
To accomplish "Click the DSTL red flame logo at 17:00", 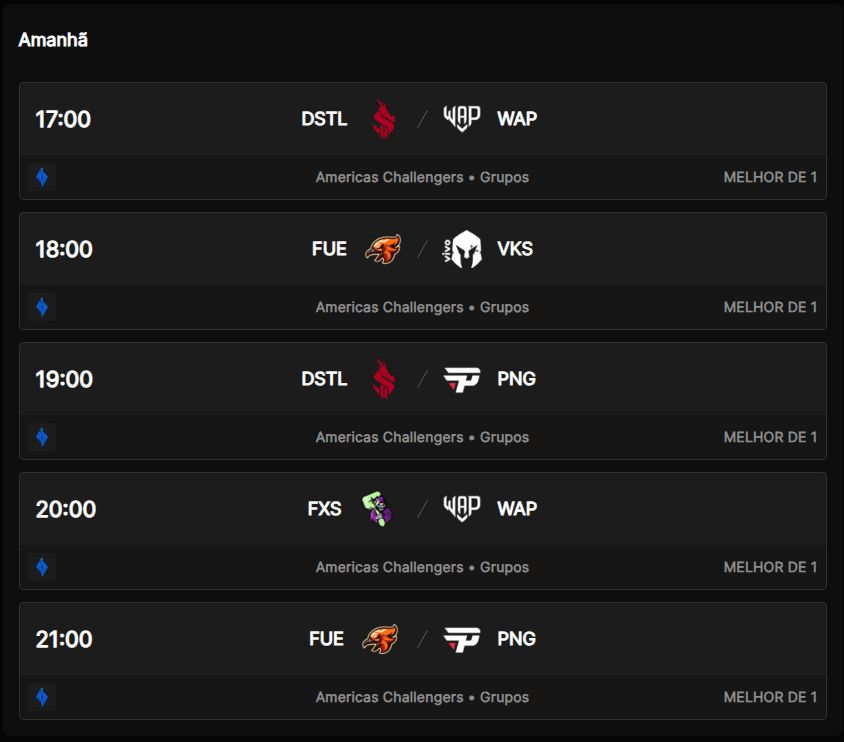I will click(384, 119).
